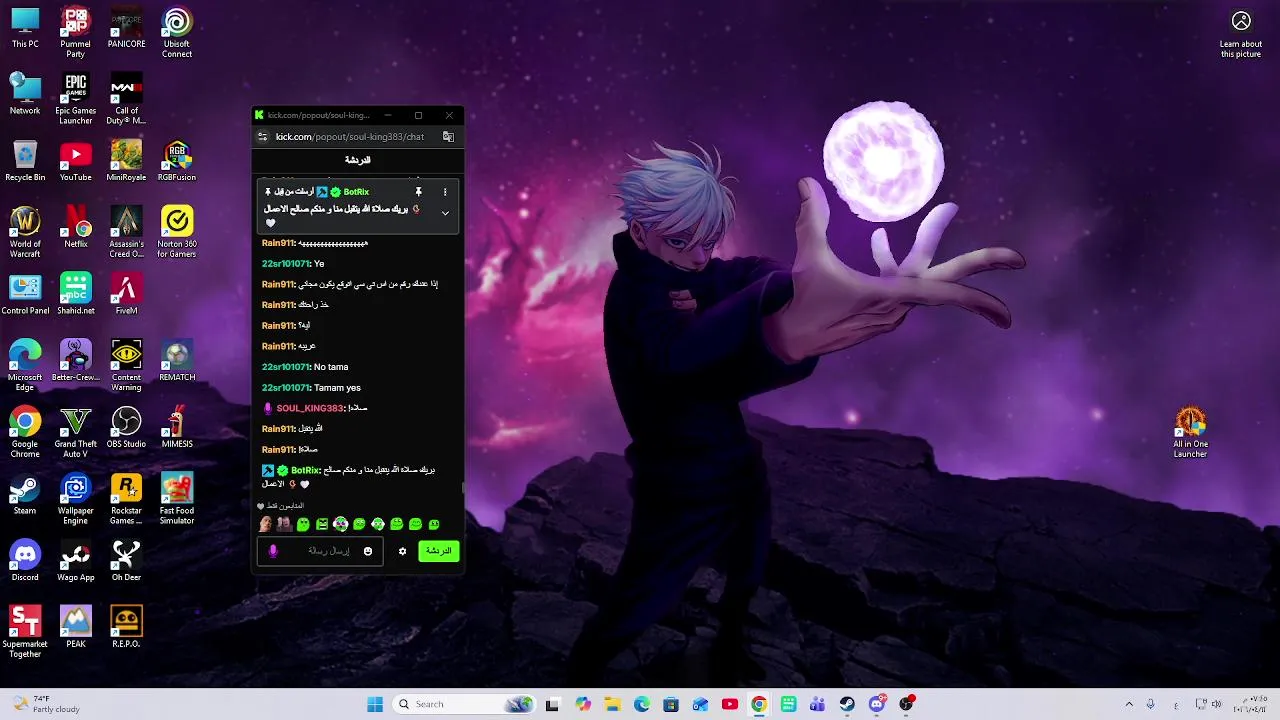Click BotRix name in the bottom chat message
Image resolution: width=1280 pixels, height=720 pixels.
tap(305, 470)
